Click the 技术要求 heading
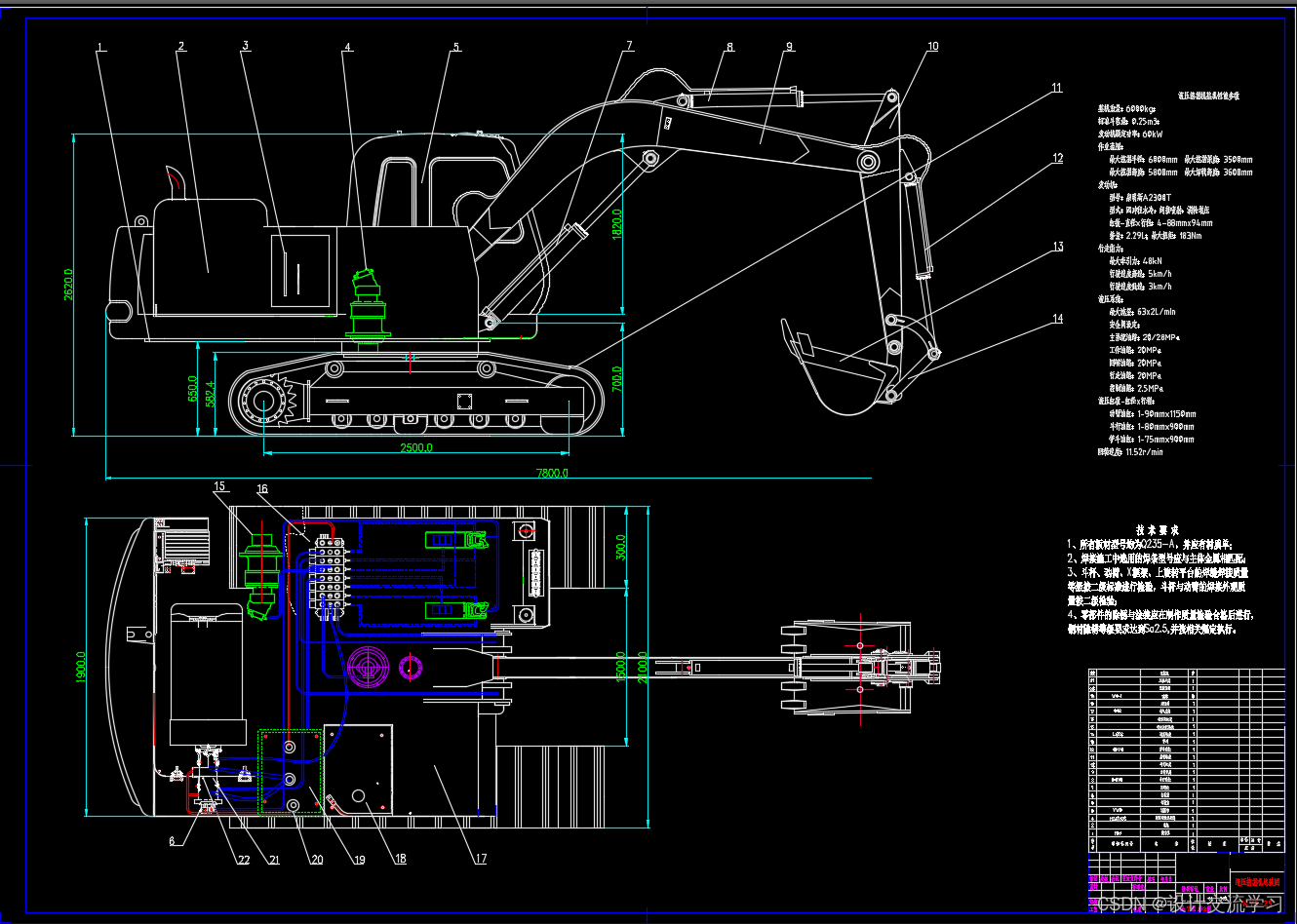The height and width of the screenshot is (924, 1297). click(x=1158, y=529)
